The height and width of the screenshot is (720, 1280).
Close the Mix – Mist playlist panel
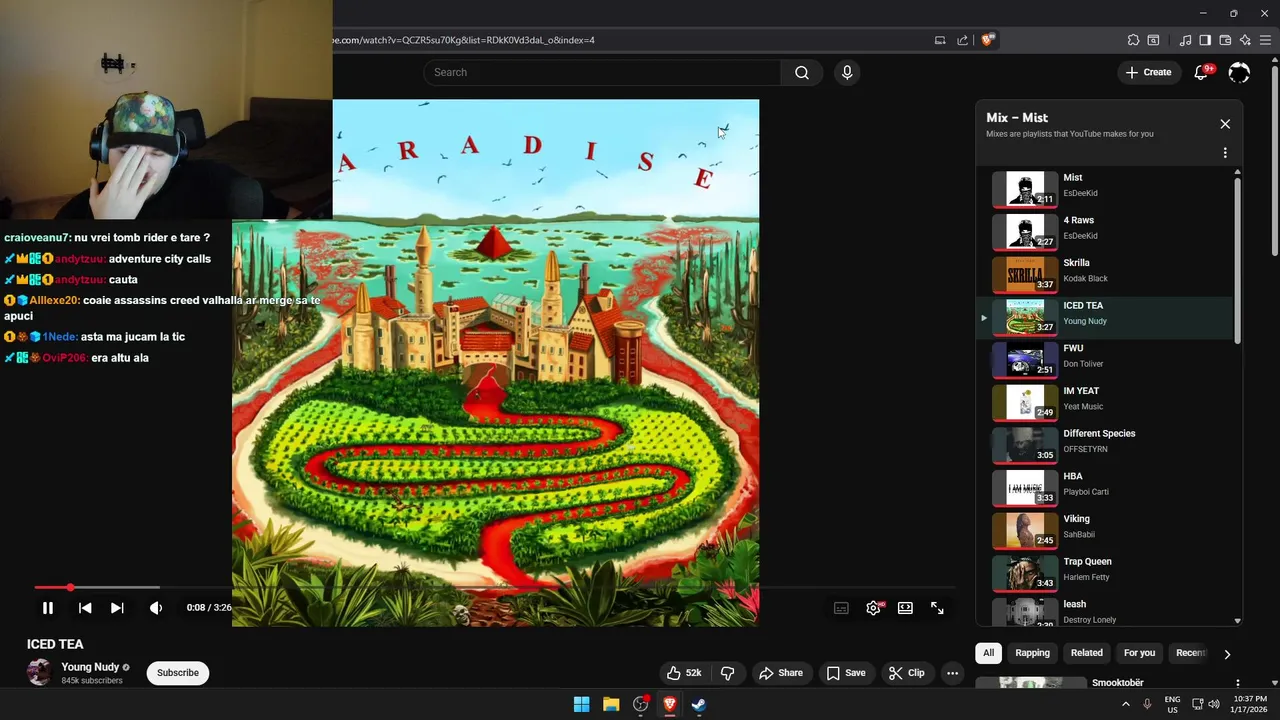[1225, 124]
